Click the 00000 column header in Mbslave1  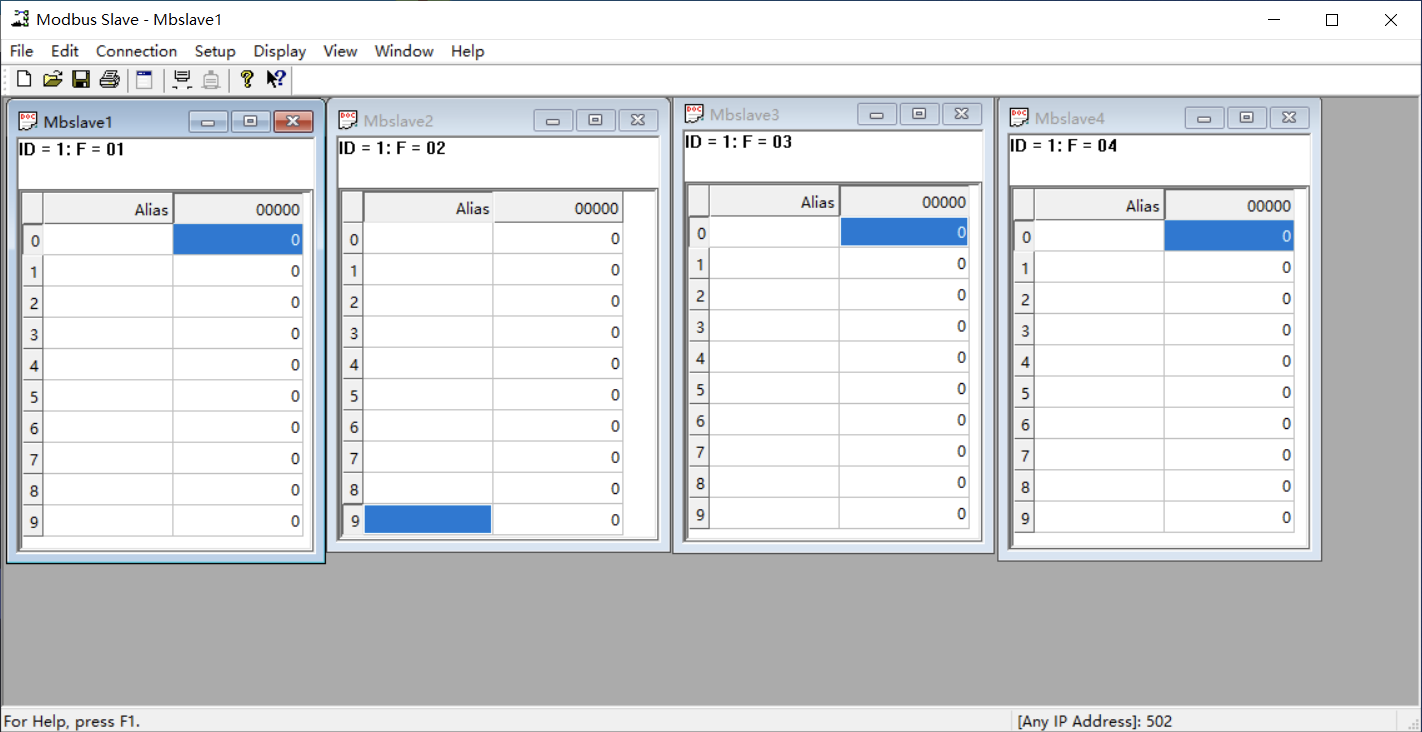point(238,209)
